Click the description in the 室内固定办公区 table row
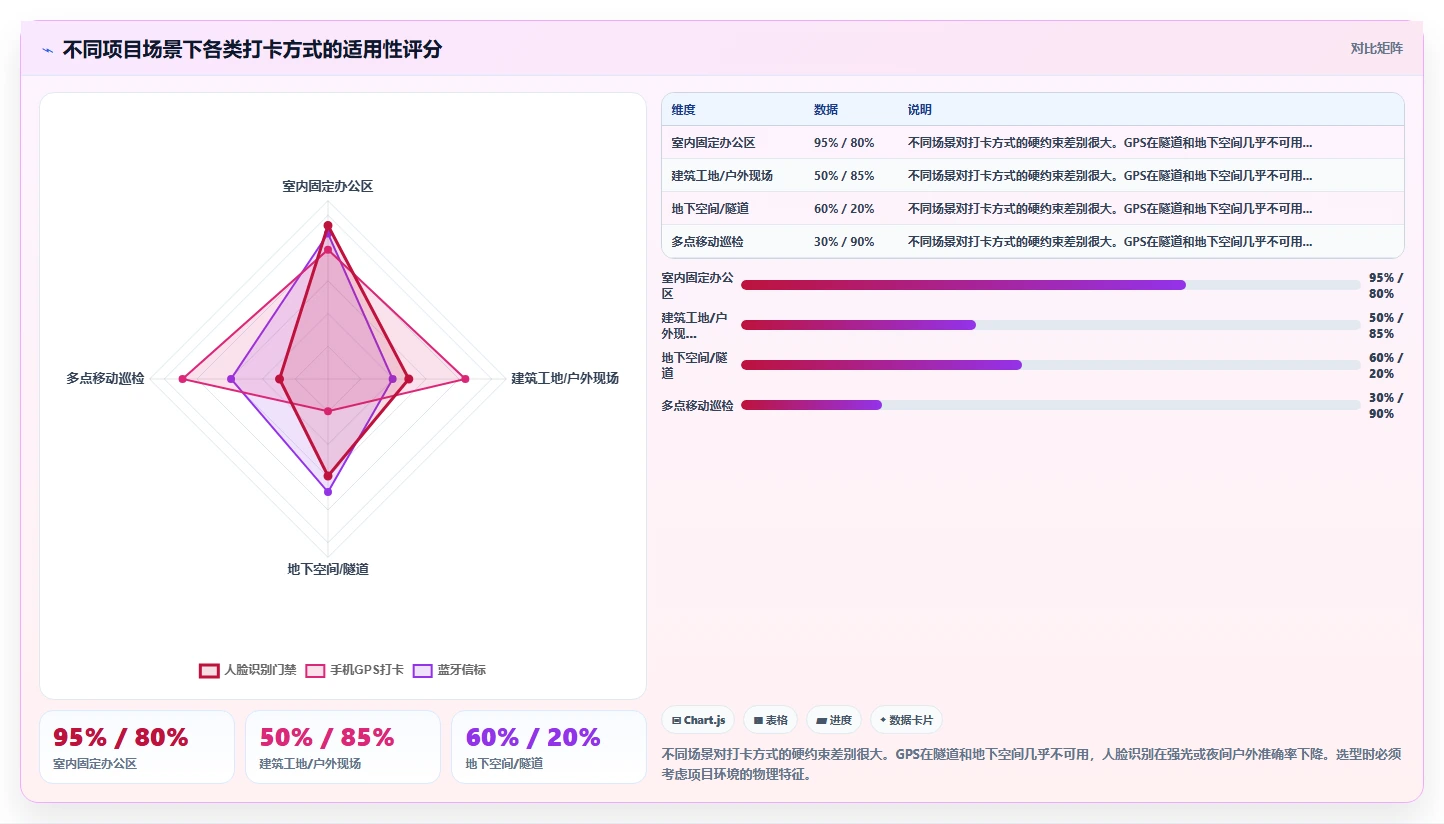 pos(1110,143)
